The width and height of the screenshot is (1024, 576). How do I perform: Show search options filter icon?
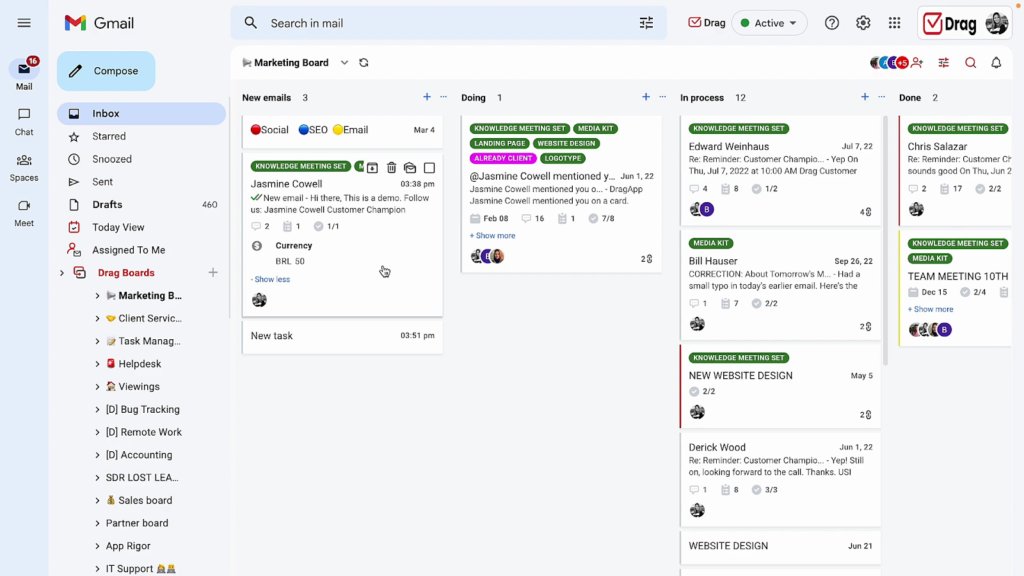point(646,23)
